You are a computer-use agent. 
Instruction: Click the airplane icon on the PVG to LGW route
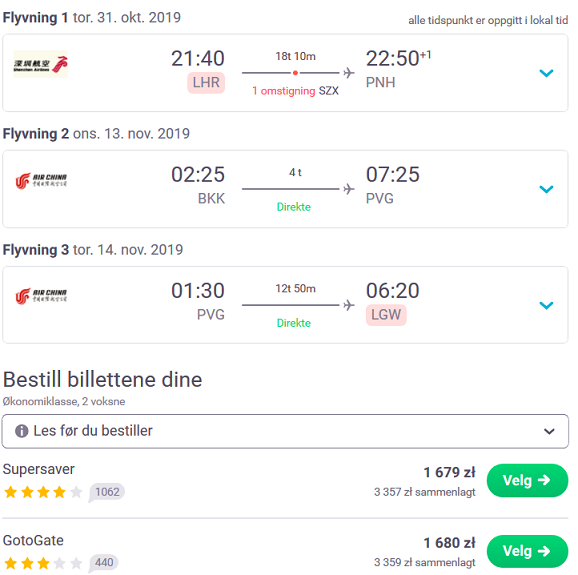click(348, 305)
